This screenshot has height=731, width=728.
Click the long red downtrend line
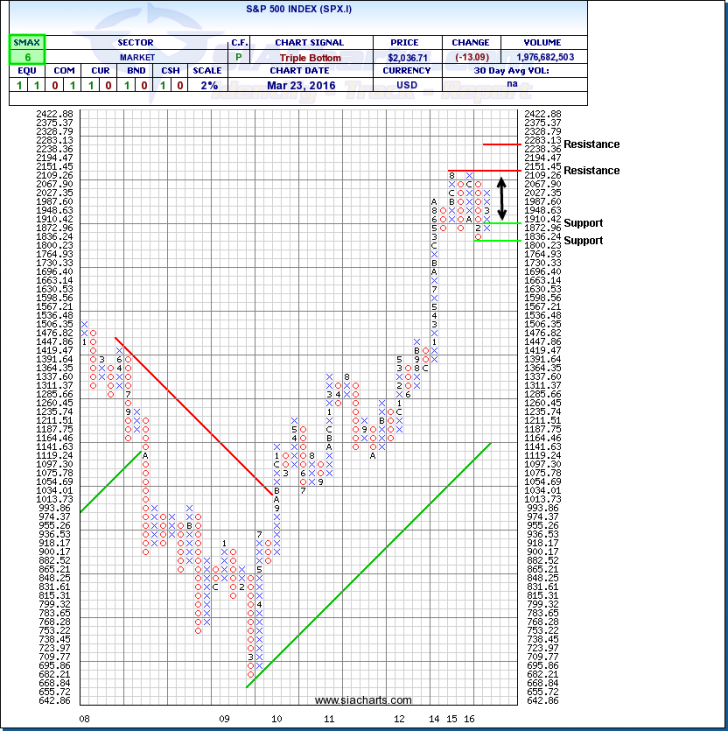pyautogui.click(x=195, y=415)
